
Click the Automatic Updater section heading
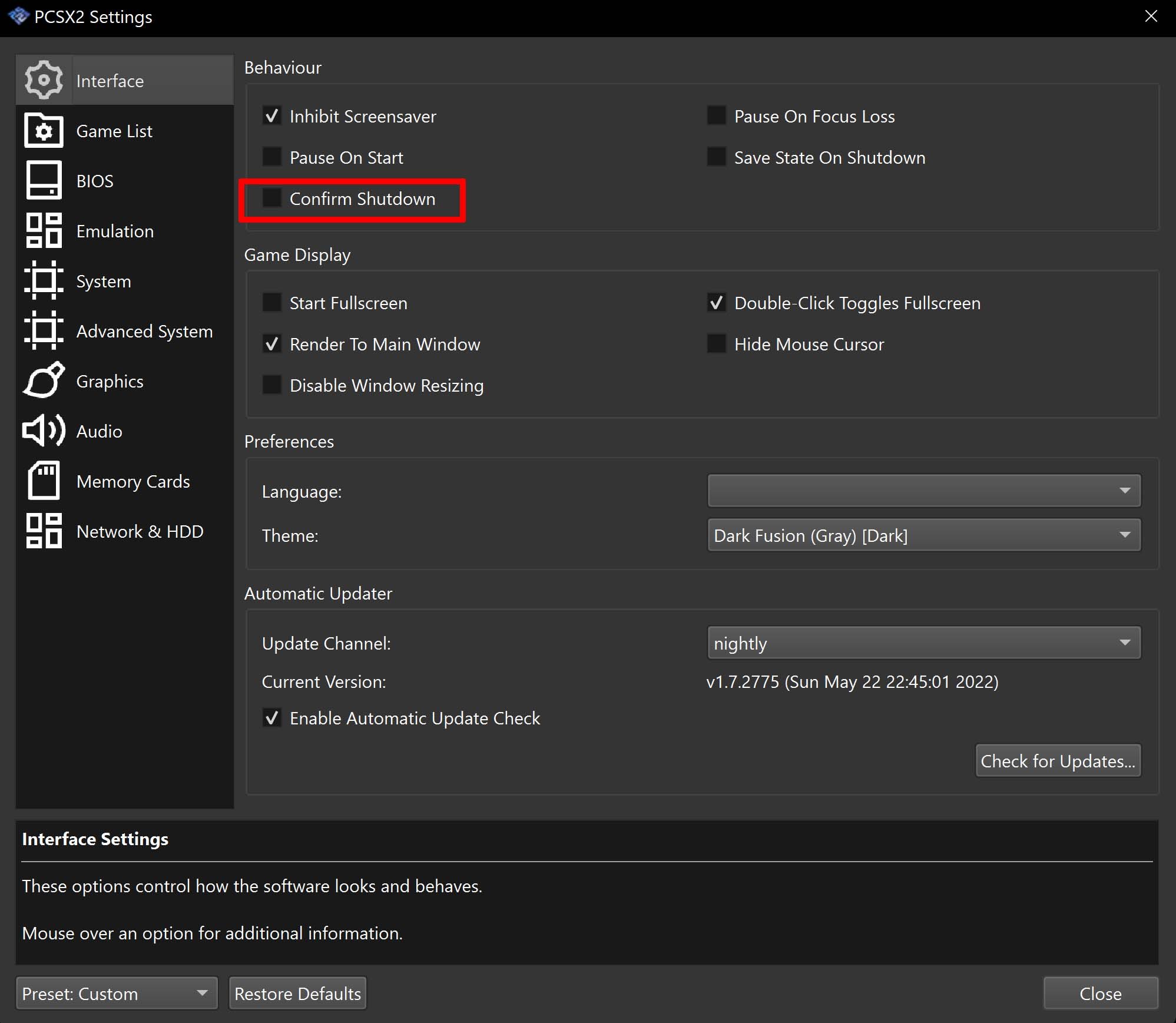pos(318,593)
